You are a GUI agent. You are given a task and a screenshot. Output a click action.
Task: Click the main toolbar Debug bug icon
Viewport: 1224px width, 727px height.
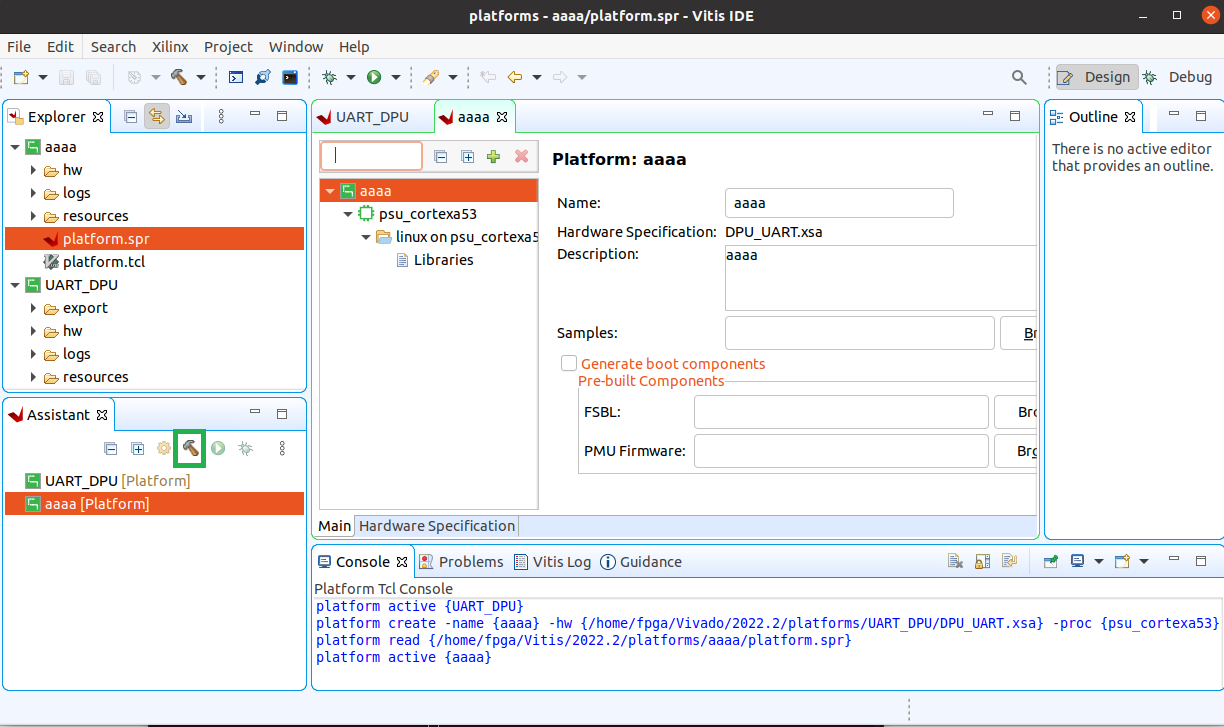click(x=329, y=77)
